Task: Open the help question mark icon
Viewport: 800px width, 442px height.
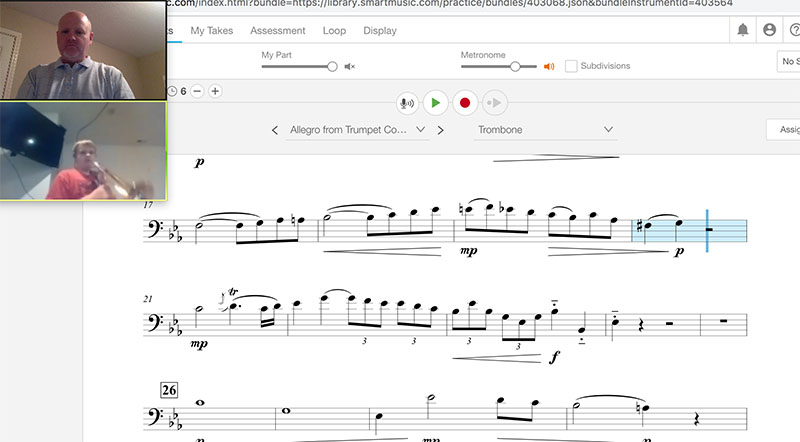Action: (794, 31)
